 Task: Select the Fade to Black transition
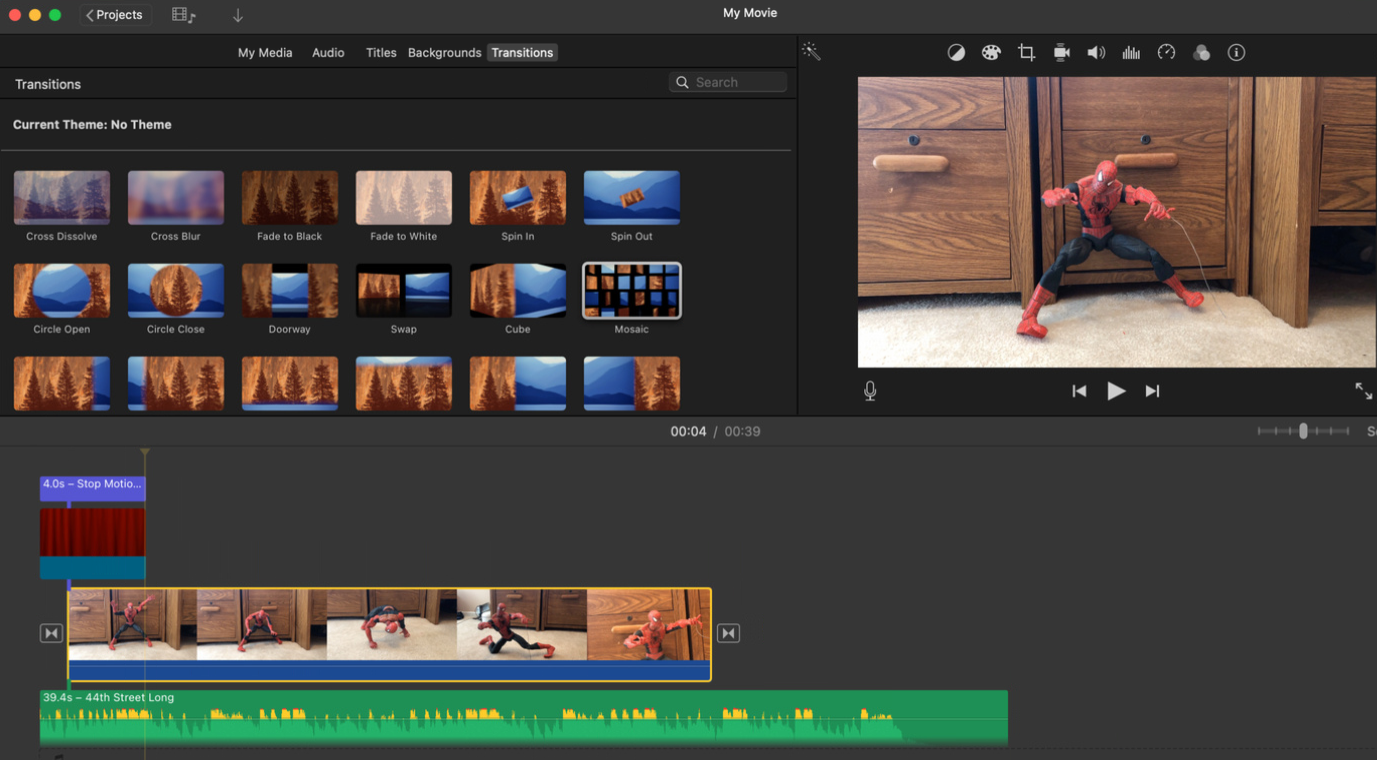tap(290, 198)
